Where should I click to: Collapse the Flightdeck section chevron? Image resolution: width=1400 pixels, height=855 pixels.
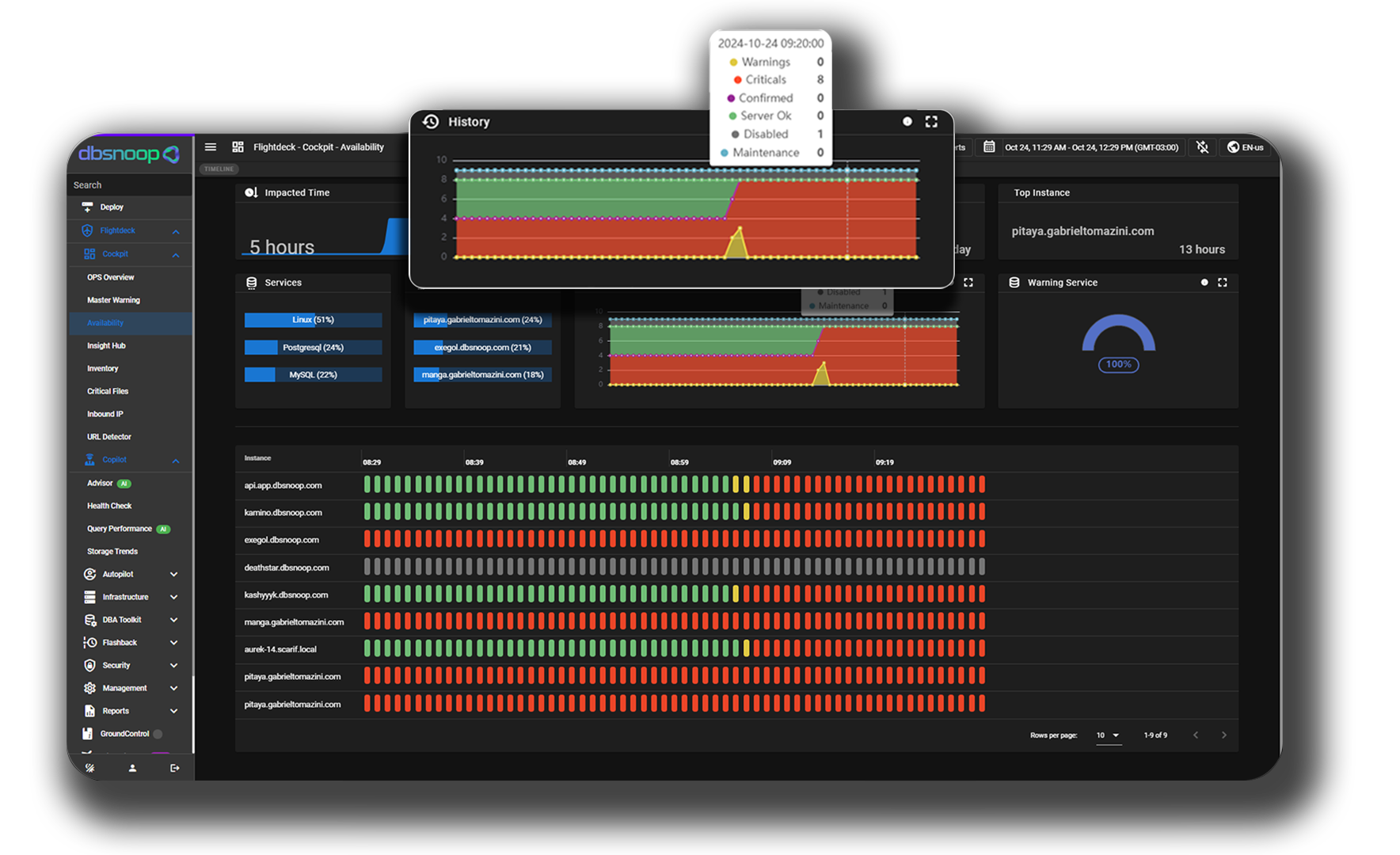point(176,231)
